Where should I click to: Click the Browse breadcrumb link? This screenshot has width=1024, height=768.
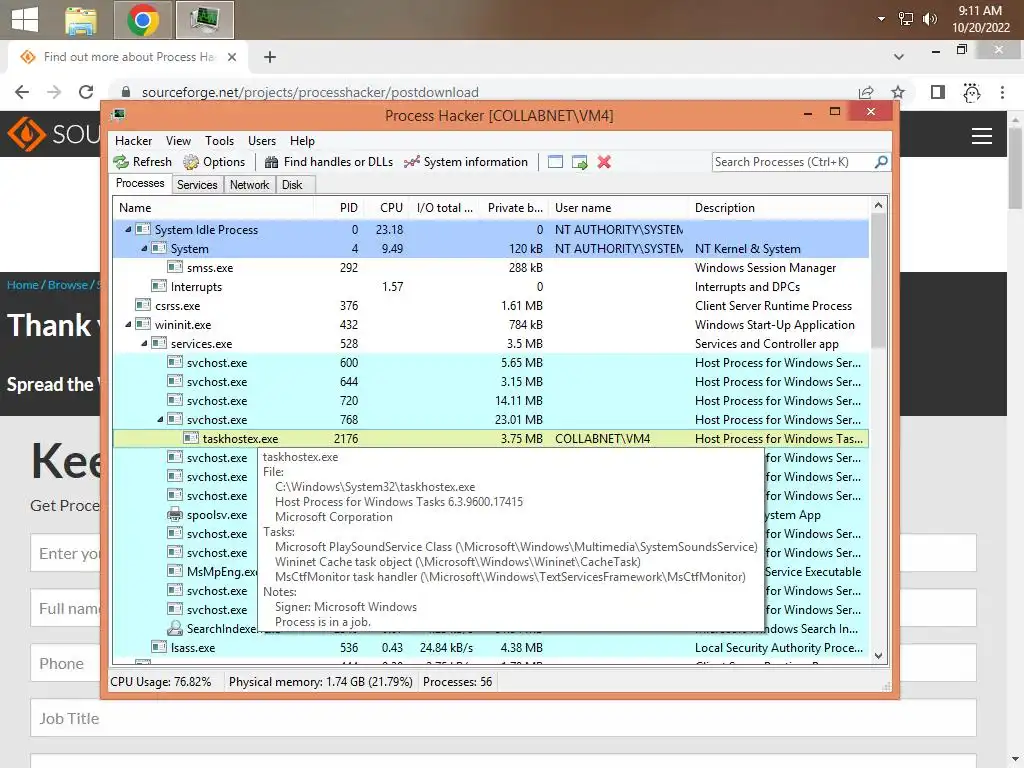coord(67,285)
